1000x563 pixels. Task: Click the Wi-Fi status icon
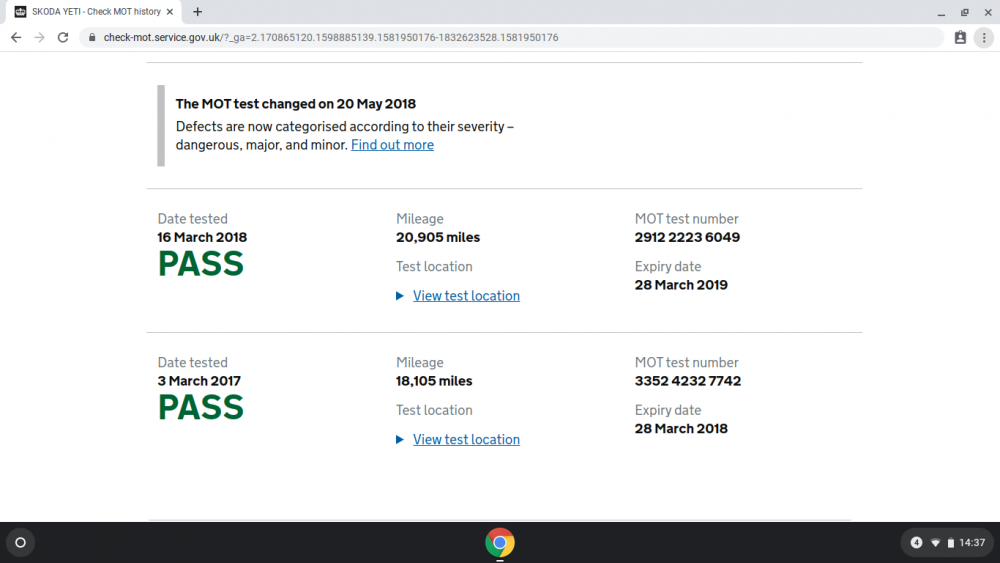tap(936, 543)
